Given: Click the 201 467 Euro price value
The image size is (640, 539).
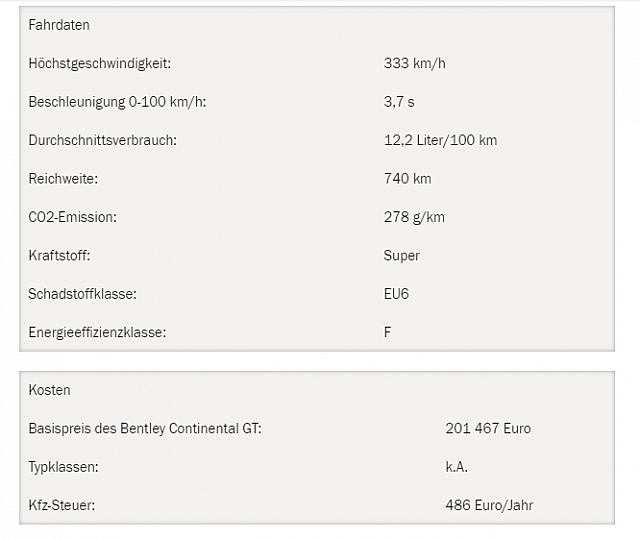Looking at the screenshot, I should pyautogui.click(x=488, y=428).
